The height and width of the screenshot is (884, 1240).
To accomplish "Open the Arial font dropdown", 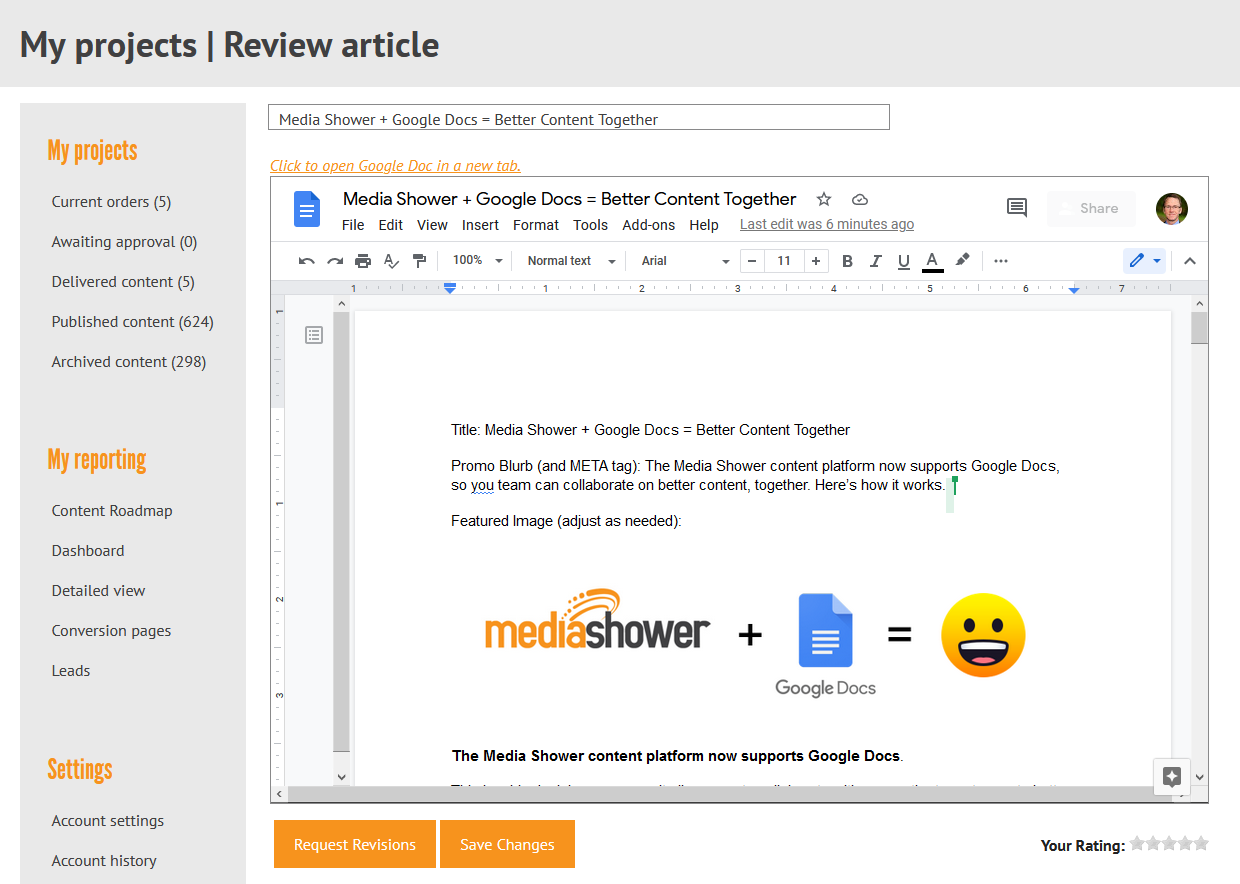I will (x=685, y=261).
